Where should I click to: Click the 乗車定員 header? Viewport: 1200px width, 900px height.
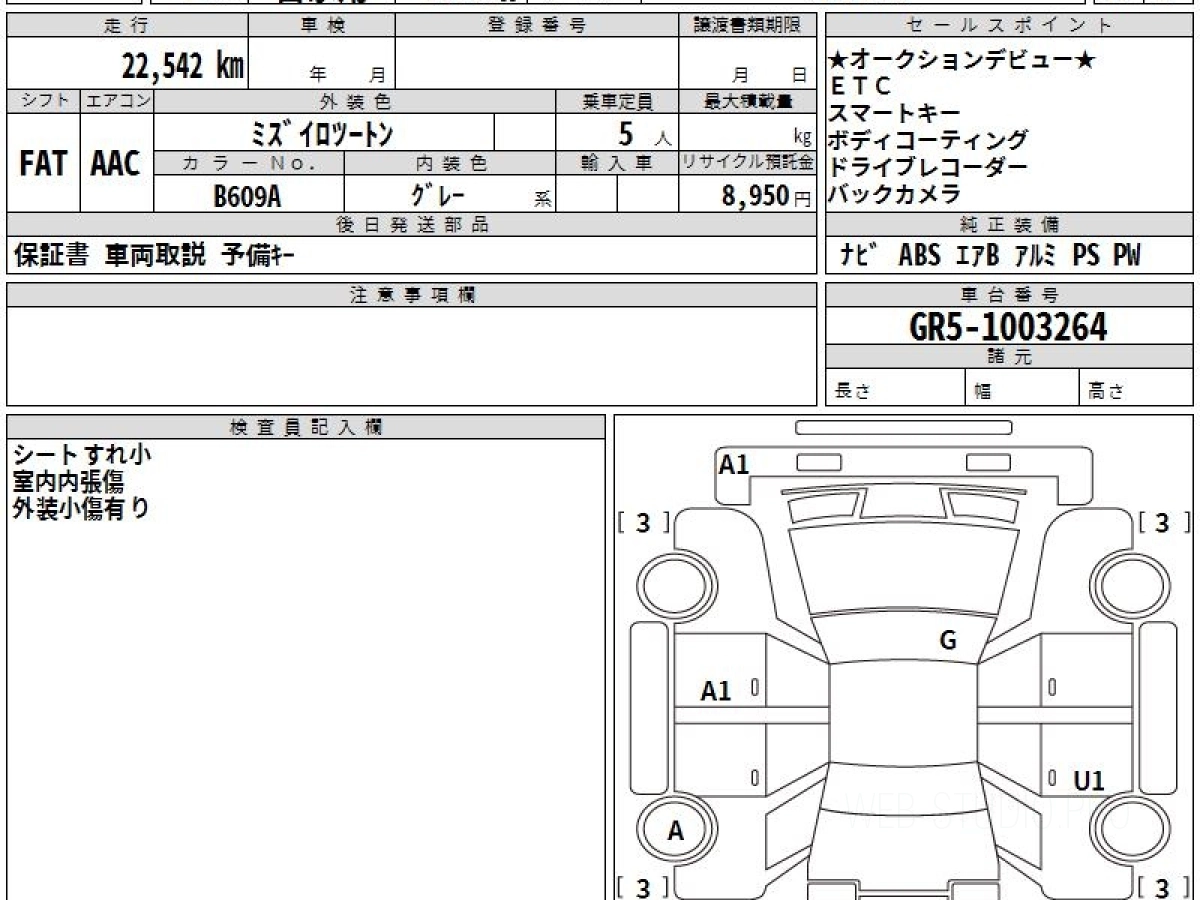pos(617,101)
